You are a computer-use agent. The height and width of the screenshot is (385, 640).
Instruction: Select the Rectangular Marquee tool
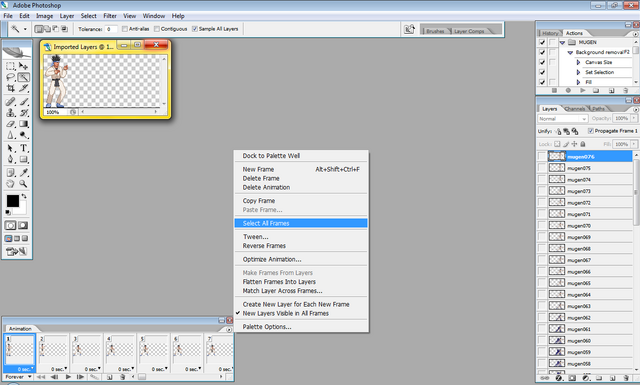(x=11, y=66)
